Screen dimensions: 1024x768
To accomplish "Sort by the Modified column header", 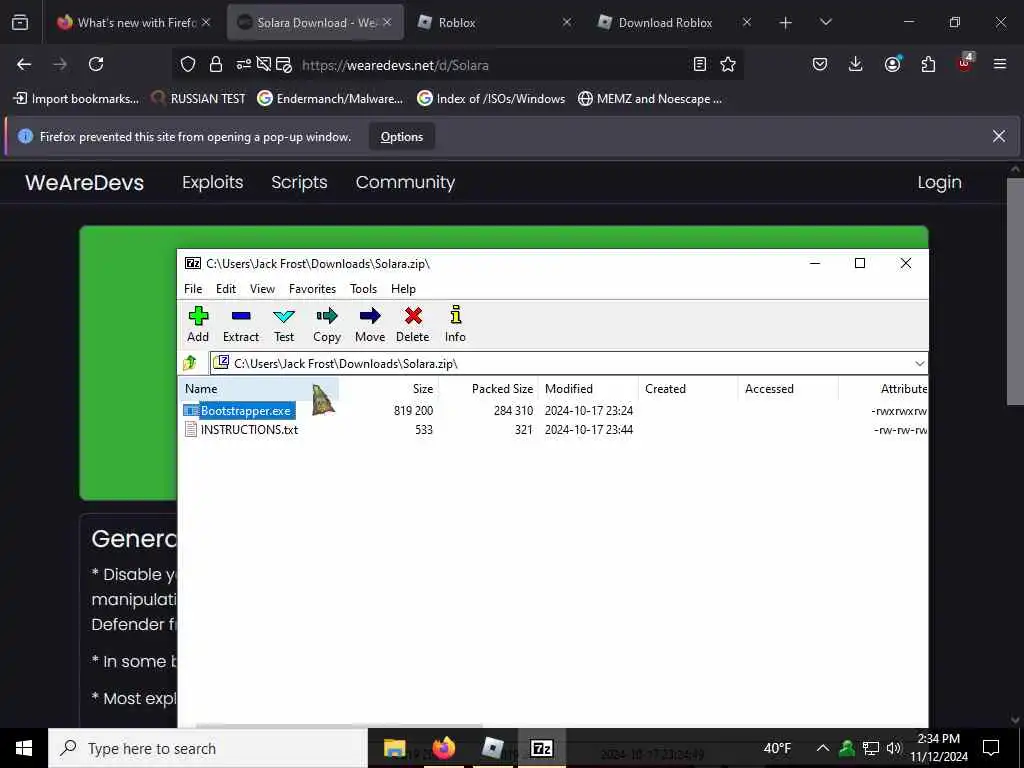I will (588, 389).
